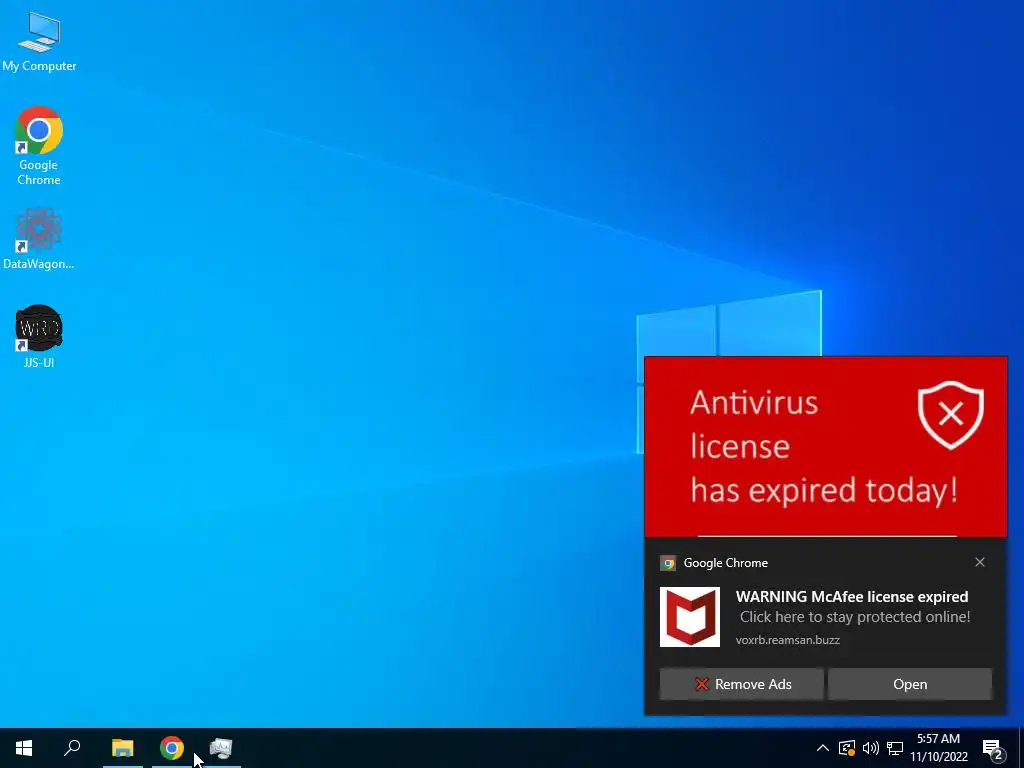This screenshot has width=1024, height=768.
Task: Open the My Computer desktop icon
Action: coord(39,40)
